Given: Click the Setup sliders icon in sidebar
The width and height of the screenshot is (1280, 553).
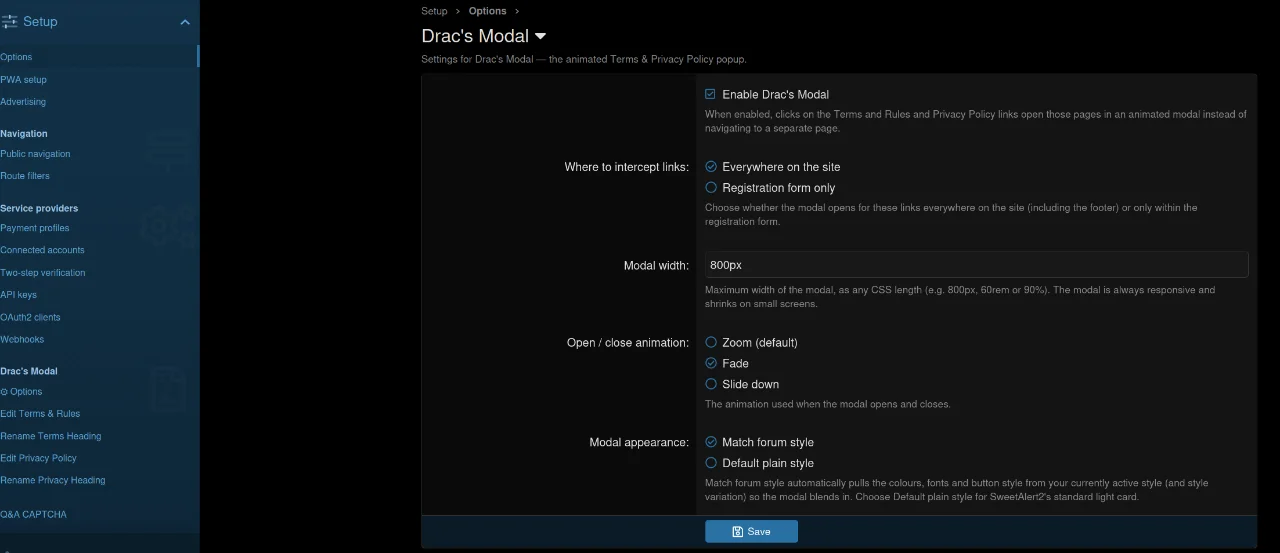Looking at the screenshot, I should [10, 21].
